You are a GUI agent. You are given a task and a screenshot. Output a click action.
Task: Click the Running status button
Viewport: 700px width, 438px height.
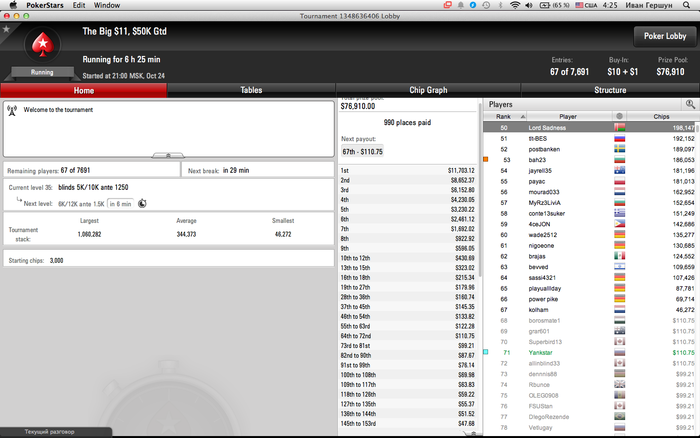click(x=42, y=72)
